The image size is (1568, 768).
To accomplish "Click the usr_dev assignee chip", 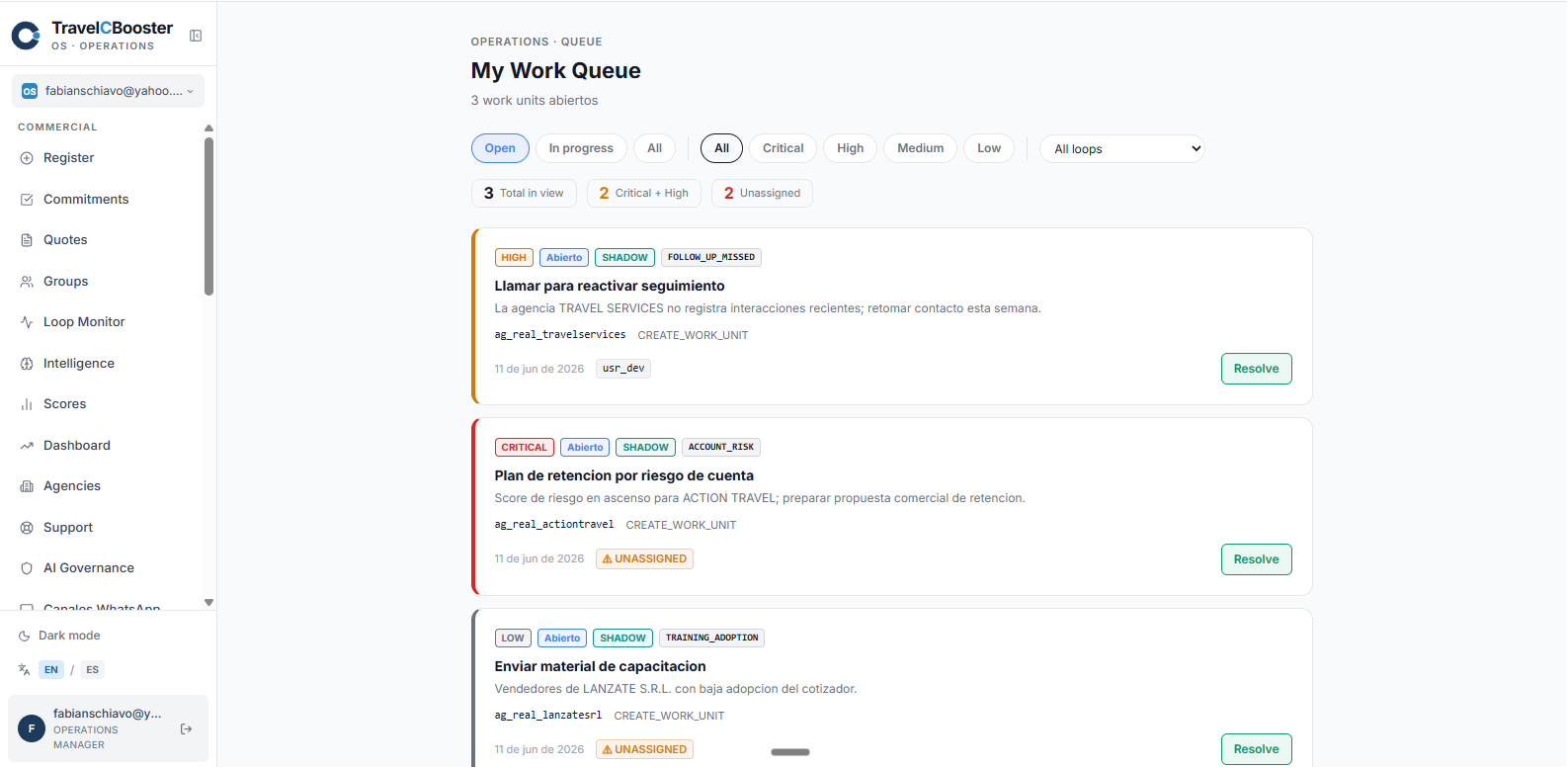I will click(x=623, y=369).
